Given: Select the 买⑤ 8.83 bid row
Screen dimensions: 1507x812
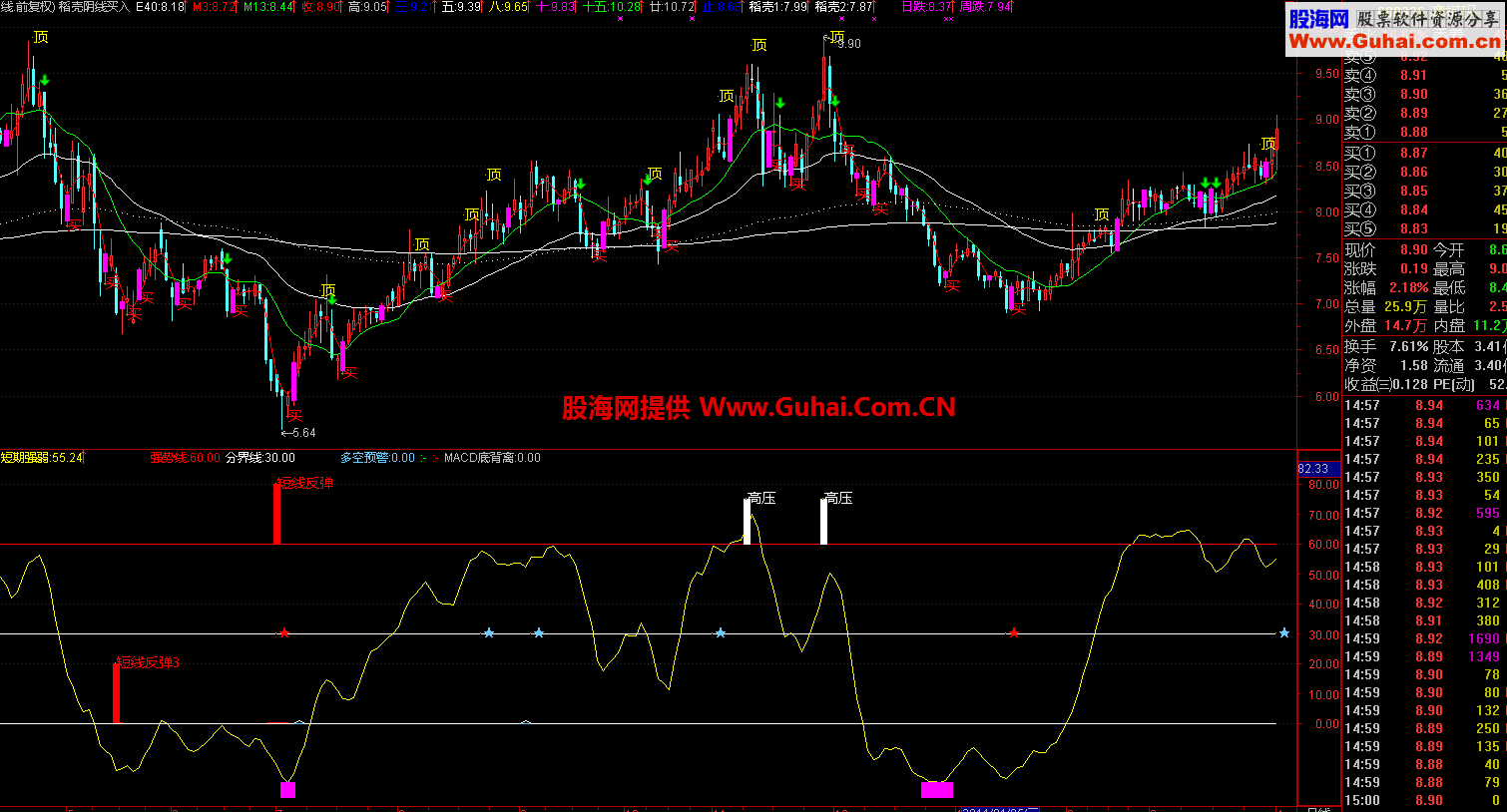Looking at the screenshot, I should coord(1425,228).
